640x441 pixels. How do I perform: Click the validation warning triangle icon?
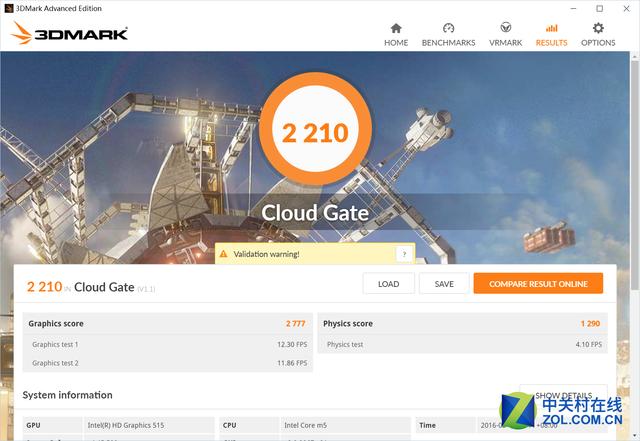tap(223, 254)
